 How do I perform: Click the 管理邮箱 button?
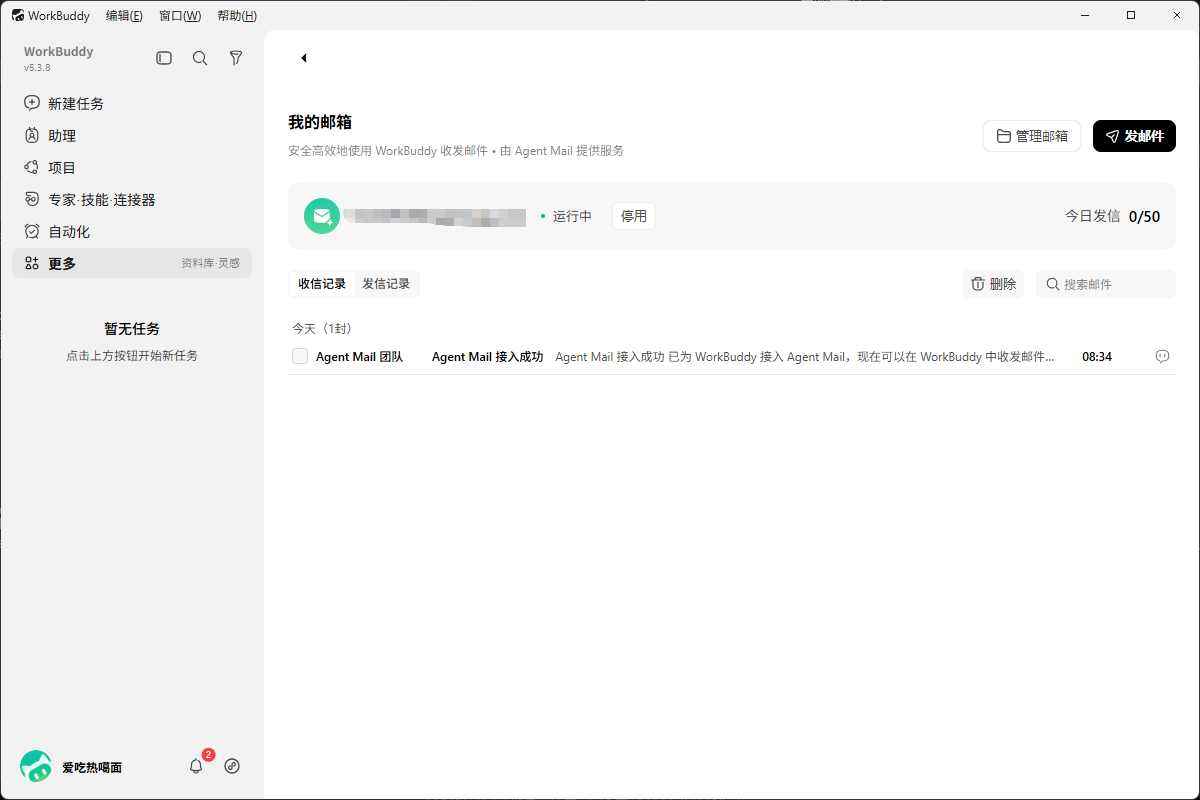[x=1032, y=136]
